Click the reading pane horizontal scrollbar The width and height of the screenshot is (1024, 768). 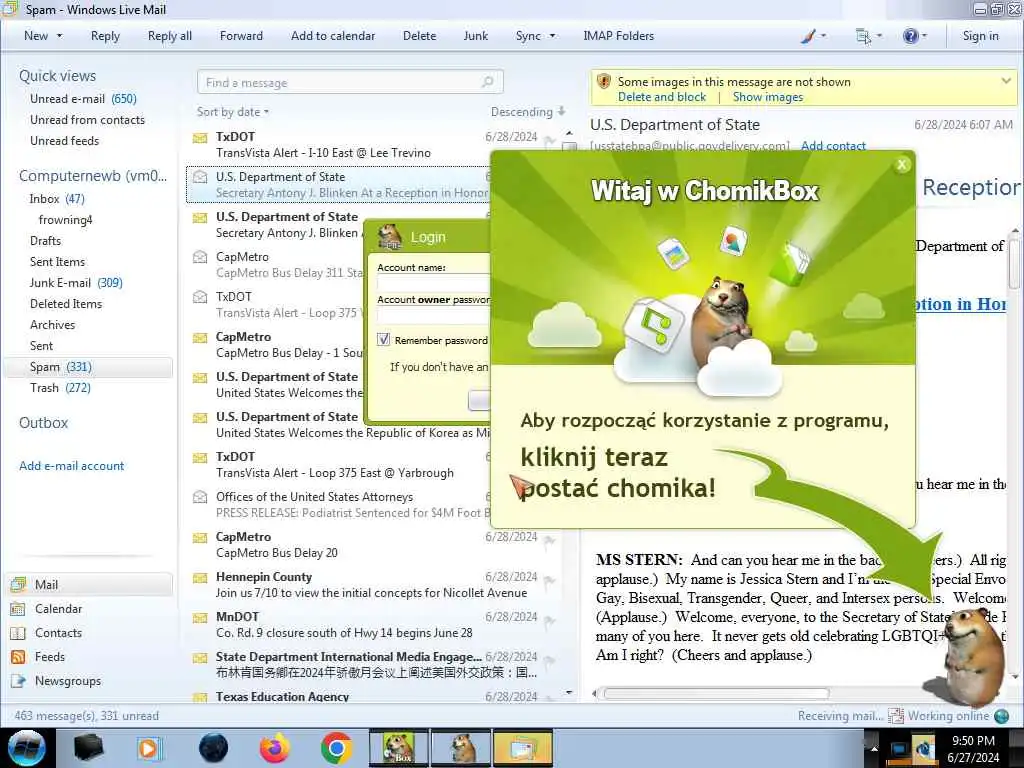pos(716,694)
